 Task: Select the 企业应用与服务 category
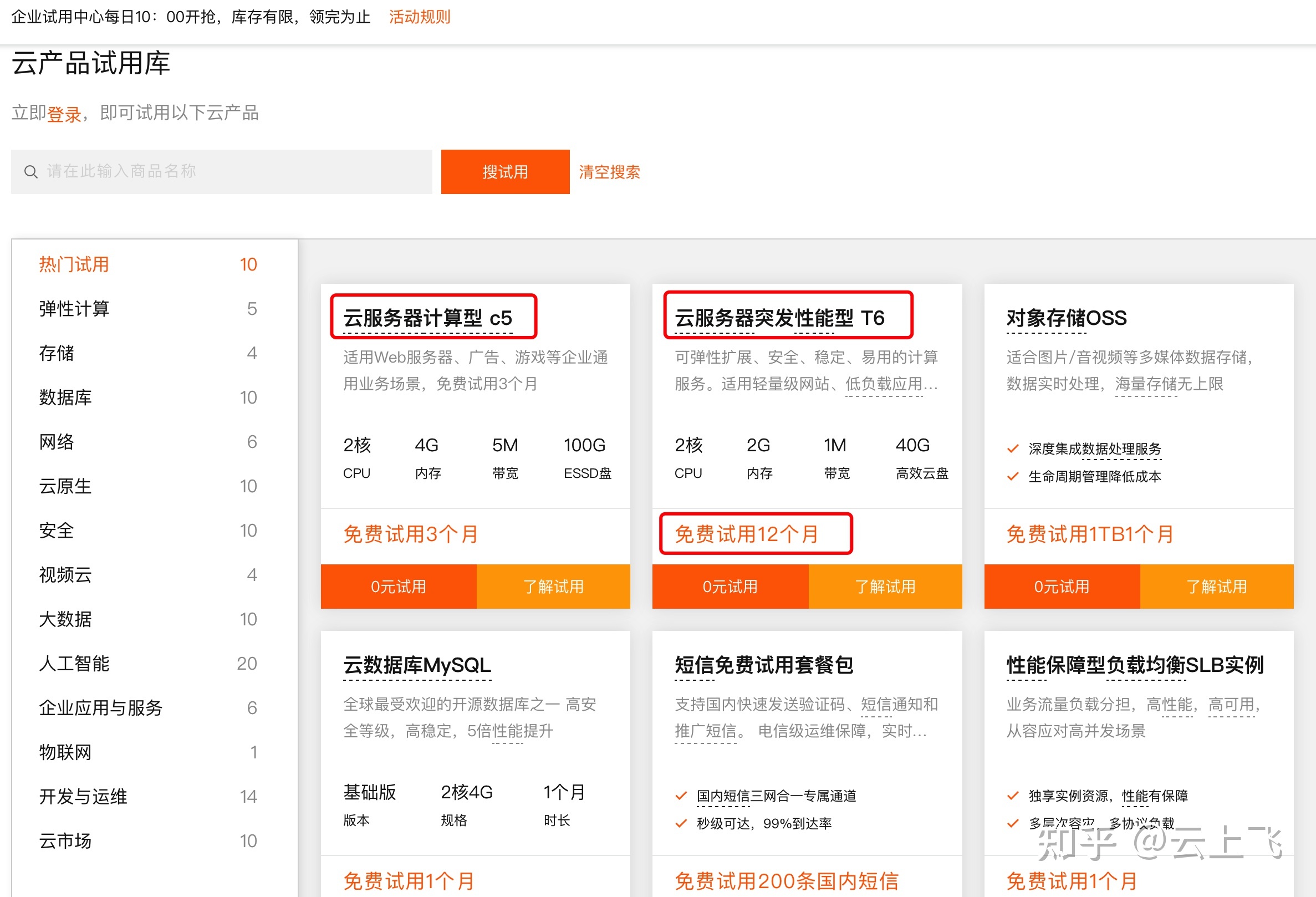click(x=149, y=708)
